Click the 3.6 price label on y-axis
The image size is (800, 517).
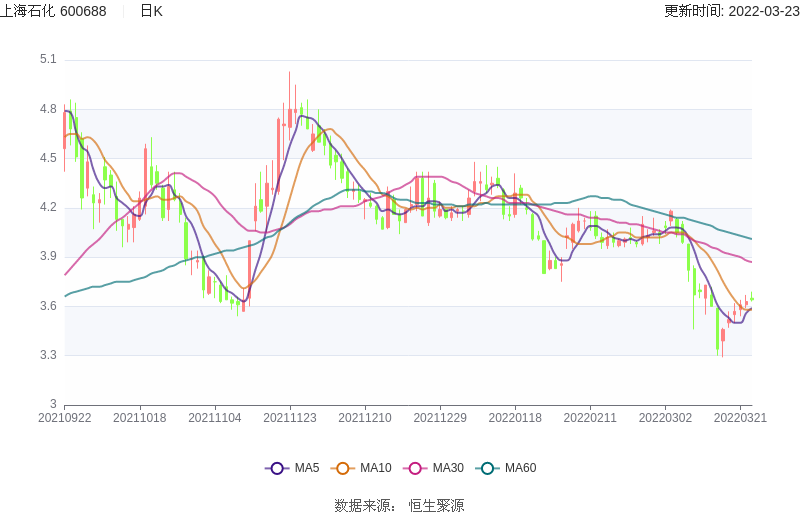(47, 306)
